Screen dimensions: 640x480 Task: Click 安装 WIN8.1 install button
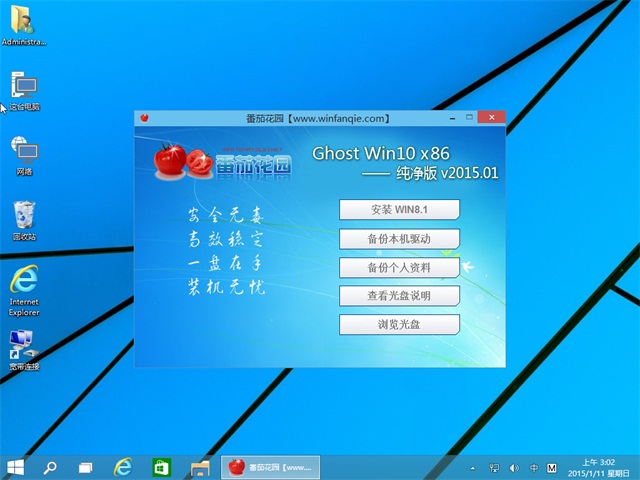click(399, 209)
